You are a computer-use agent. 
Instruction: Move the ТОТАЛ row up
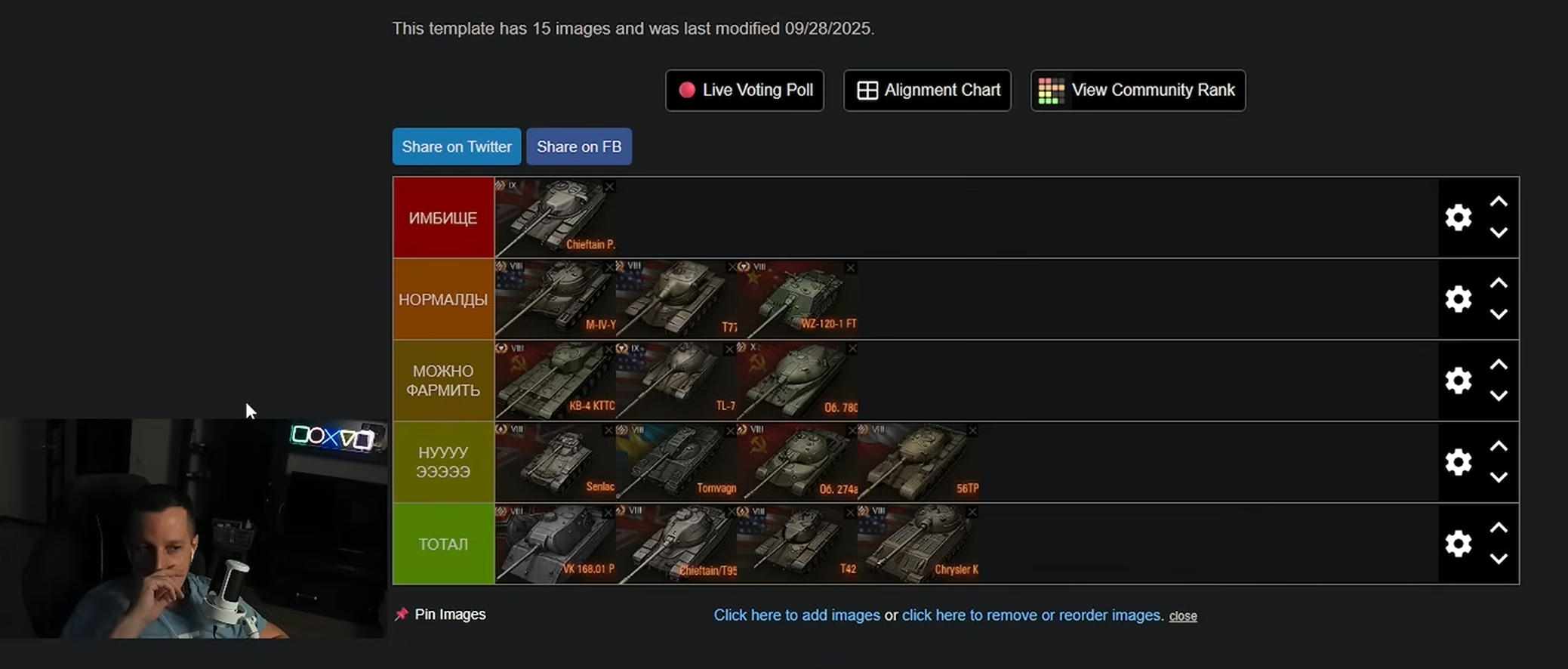pos(1499,528)
